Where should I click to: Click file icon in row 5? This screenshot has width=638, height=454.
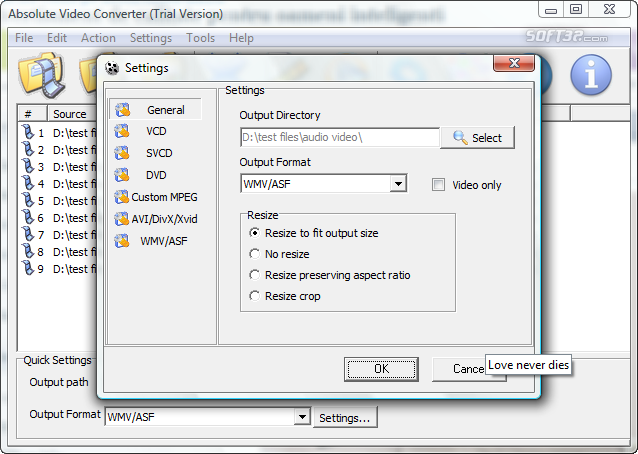[x=28, y=201]
